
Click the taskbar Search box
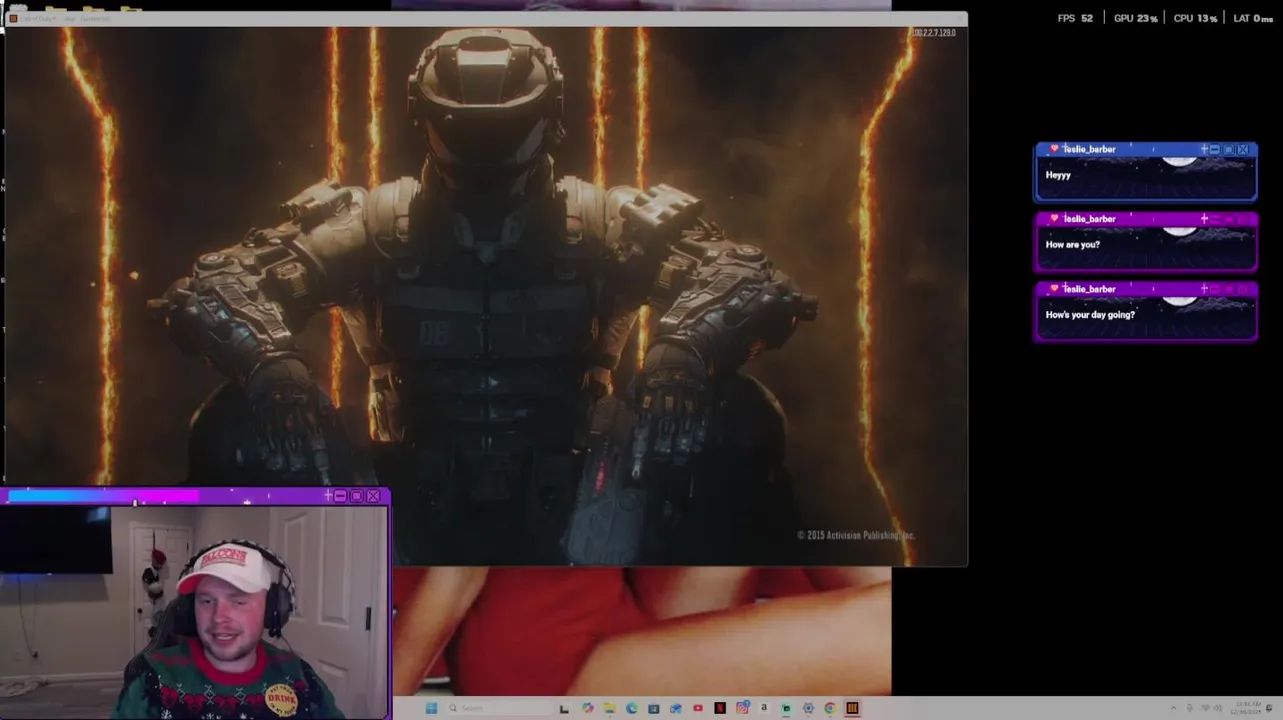[499, 708]
